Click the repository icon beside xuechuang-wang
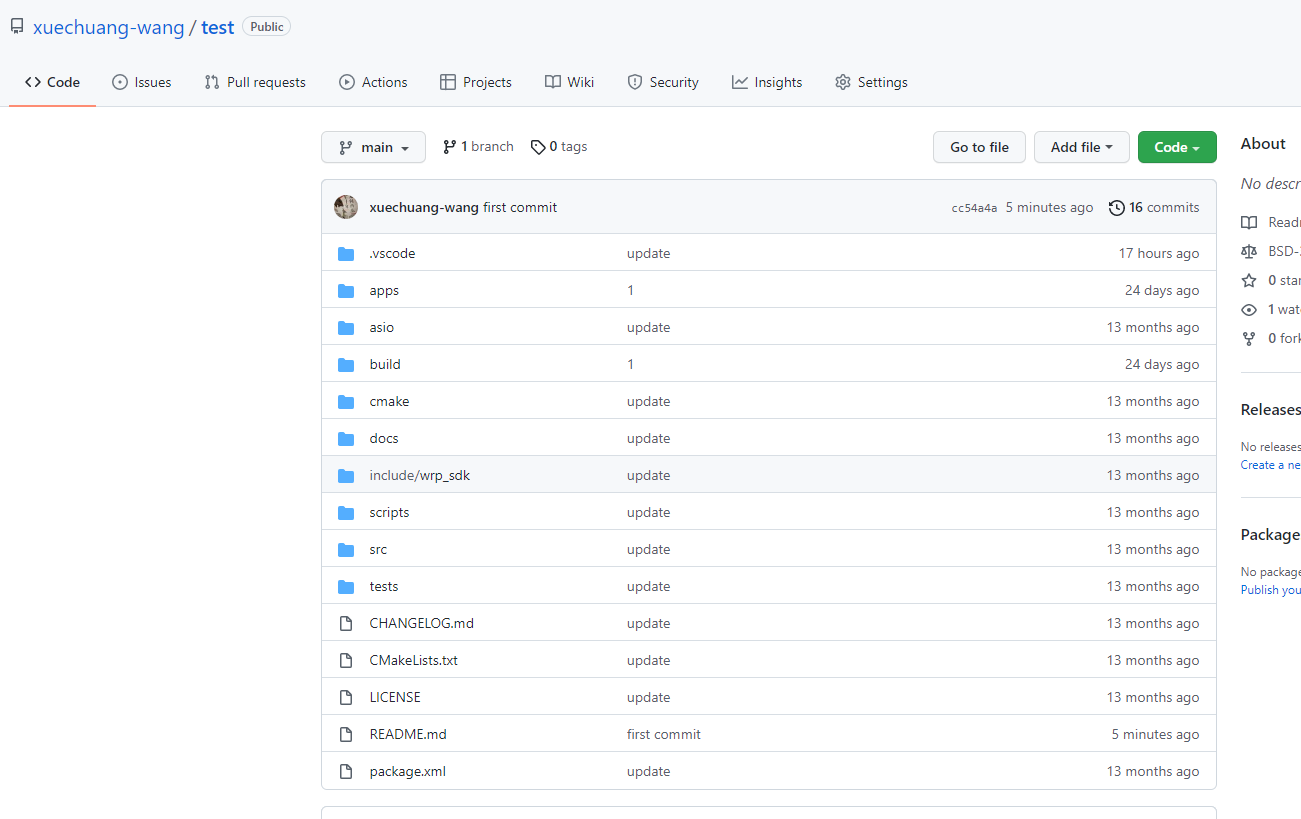The image size is (1301, 819). (x=17, y=27)
